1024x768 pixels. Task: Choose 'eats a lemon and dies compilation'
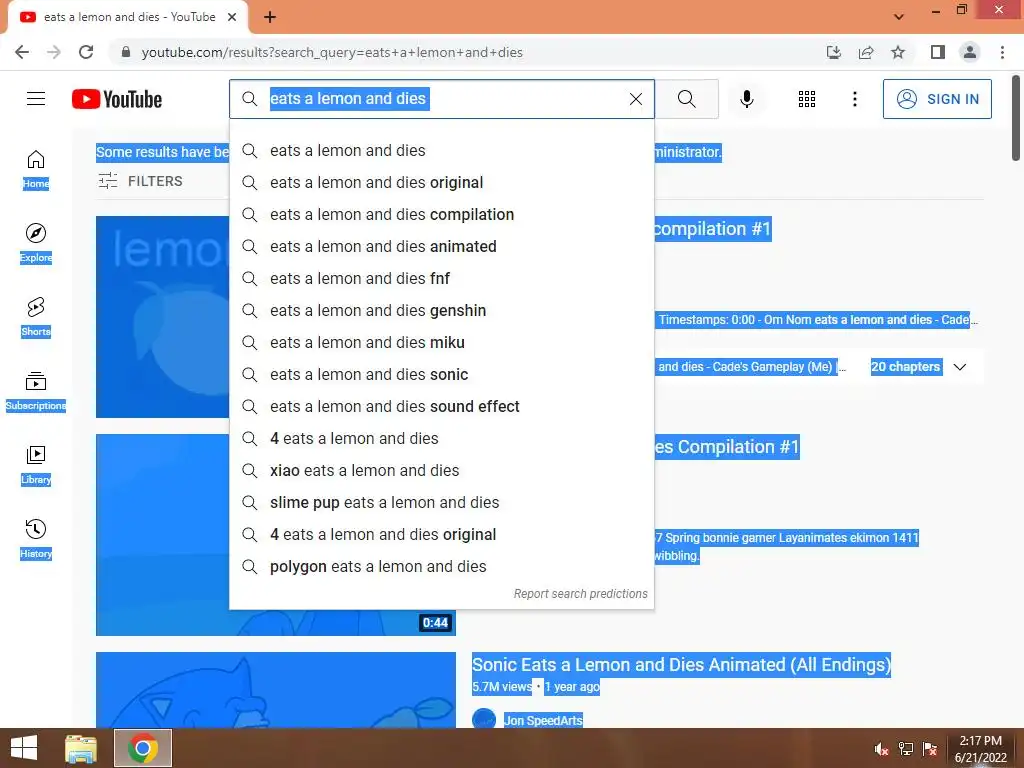tap(441, 214)
